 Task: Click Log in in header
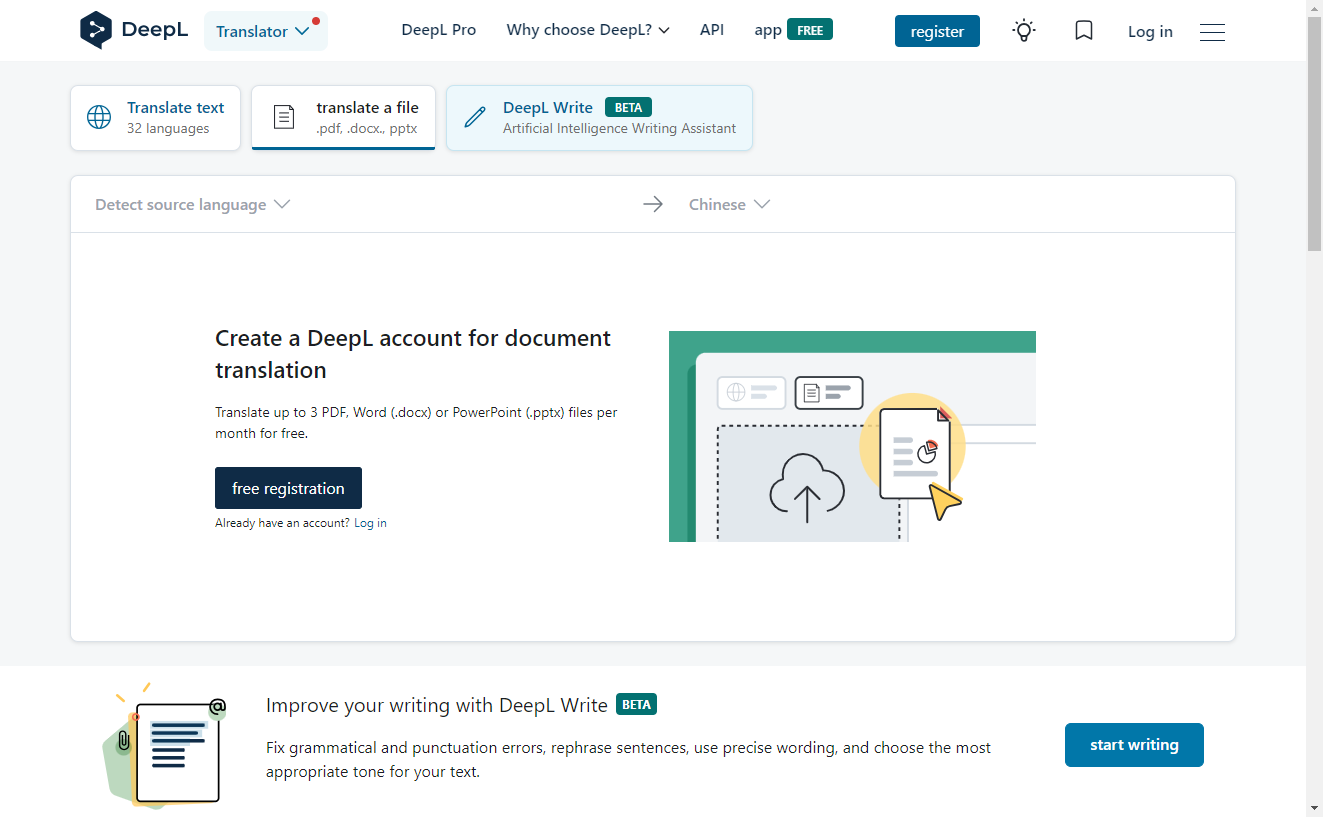pyautogui.click(x=1150, y=32)
